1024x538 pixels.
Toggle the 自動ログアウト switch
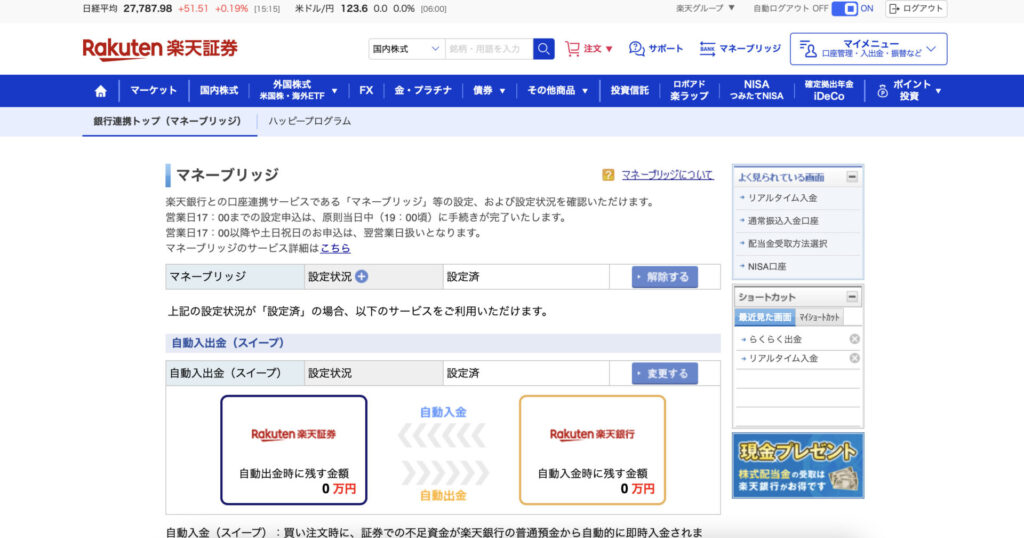(844, 8)
